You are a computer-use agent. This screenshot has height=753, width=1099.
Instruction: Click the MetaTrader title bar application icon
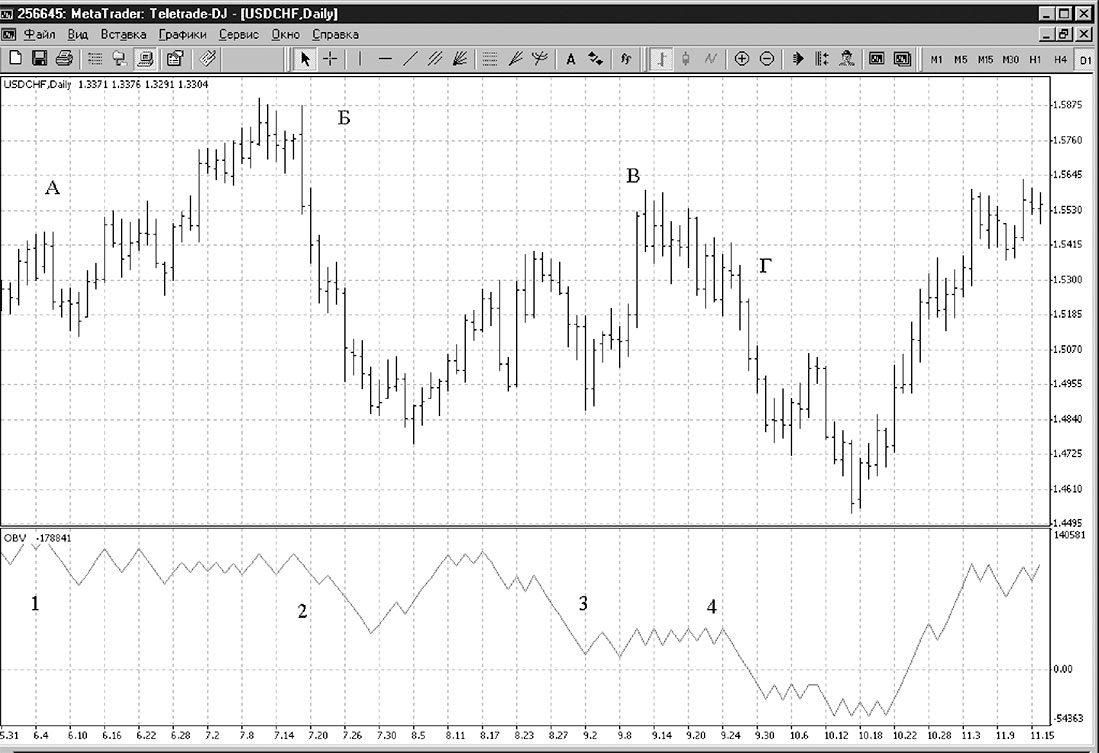click(7, 14)
